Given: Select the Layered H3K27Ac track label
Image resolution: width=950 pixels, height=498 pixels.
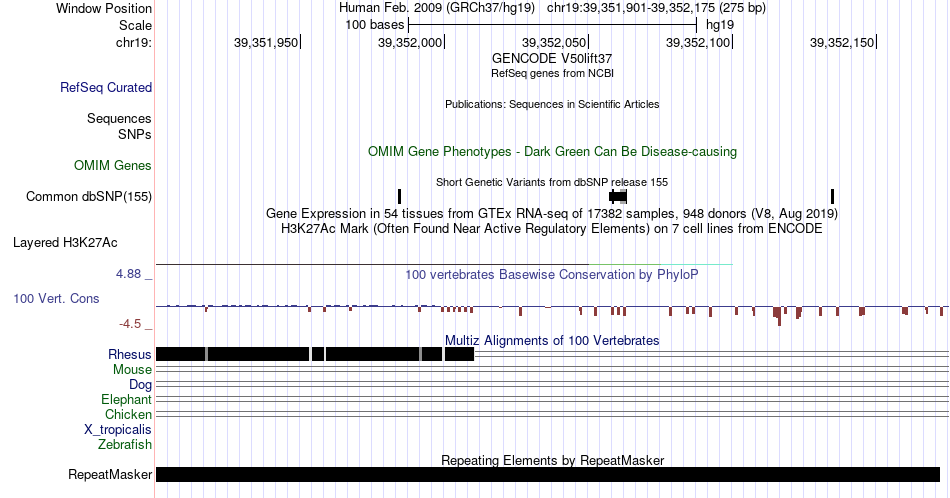Looking at the screenshot, I should coord(65,242).
